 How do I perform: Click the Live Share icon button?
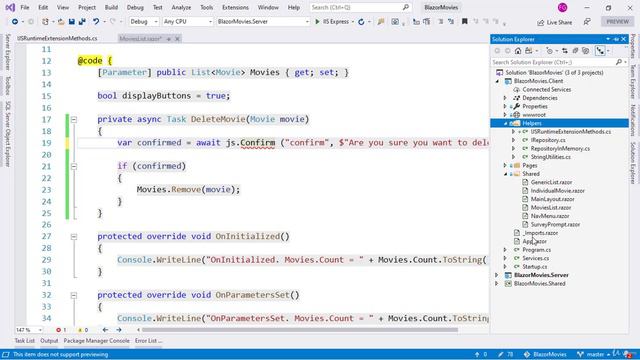coord(555,22)
